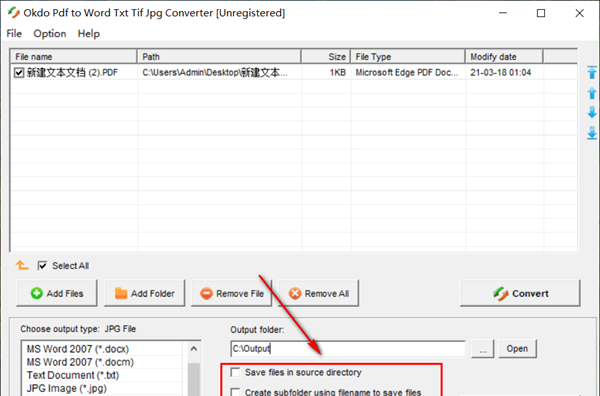
Task: Sort by Path column header
Action: [x=219, y=57]
